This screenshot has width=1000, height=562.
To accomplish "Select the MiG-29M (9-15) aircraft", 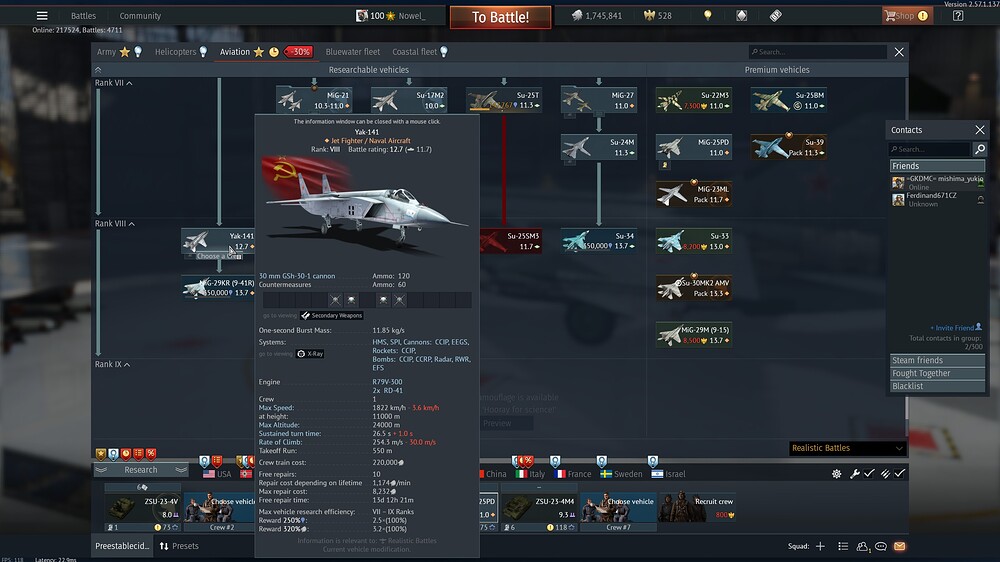I will [694, 335].
